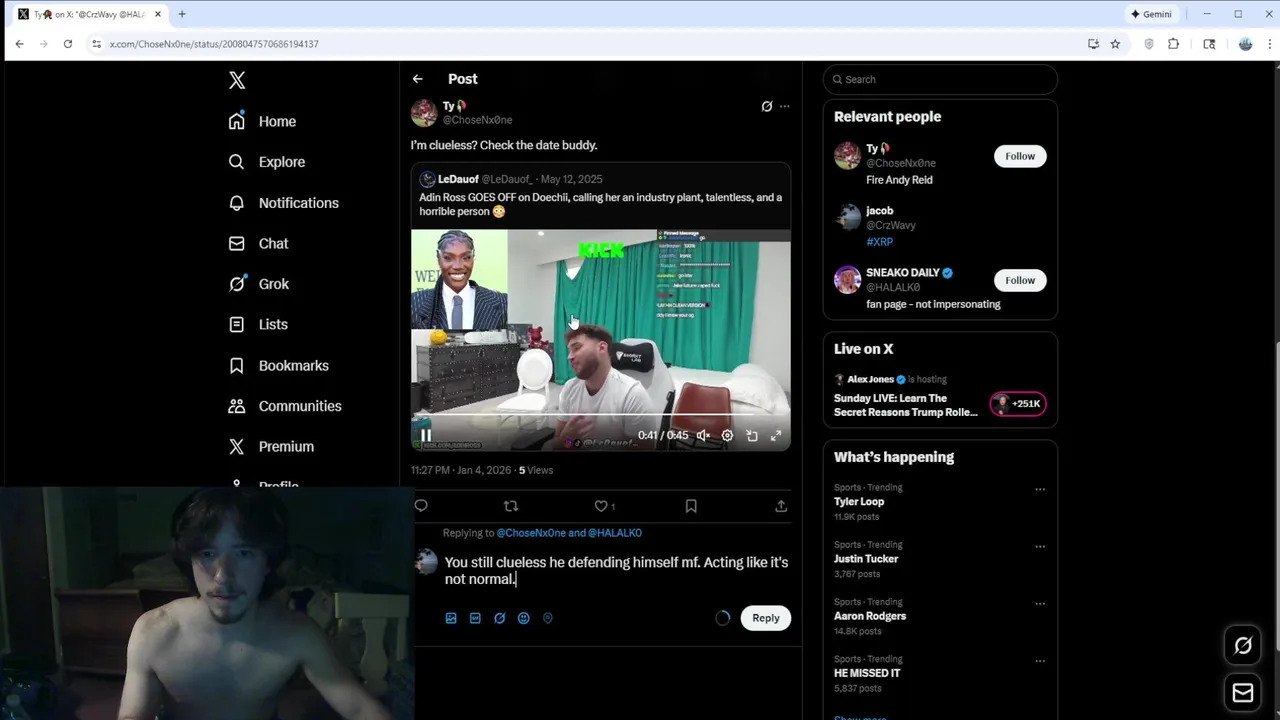Open Chat from sidebar
This screenshot has height=720, width=1280.
point(258,243)
